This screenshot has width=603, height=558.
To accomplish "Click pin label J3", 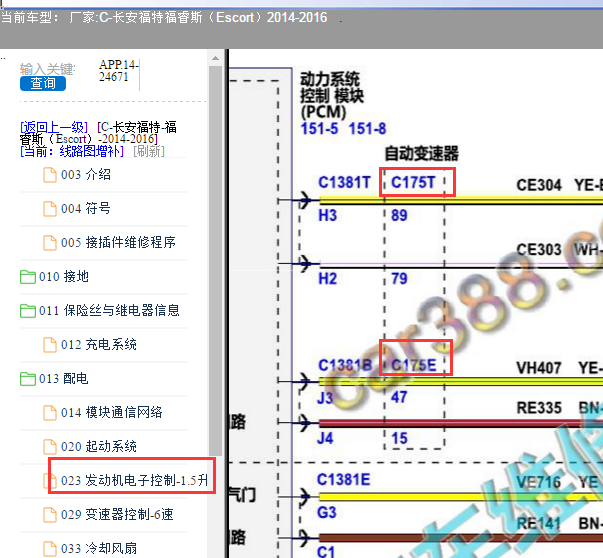I will [325, 398].
